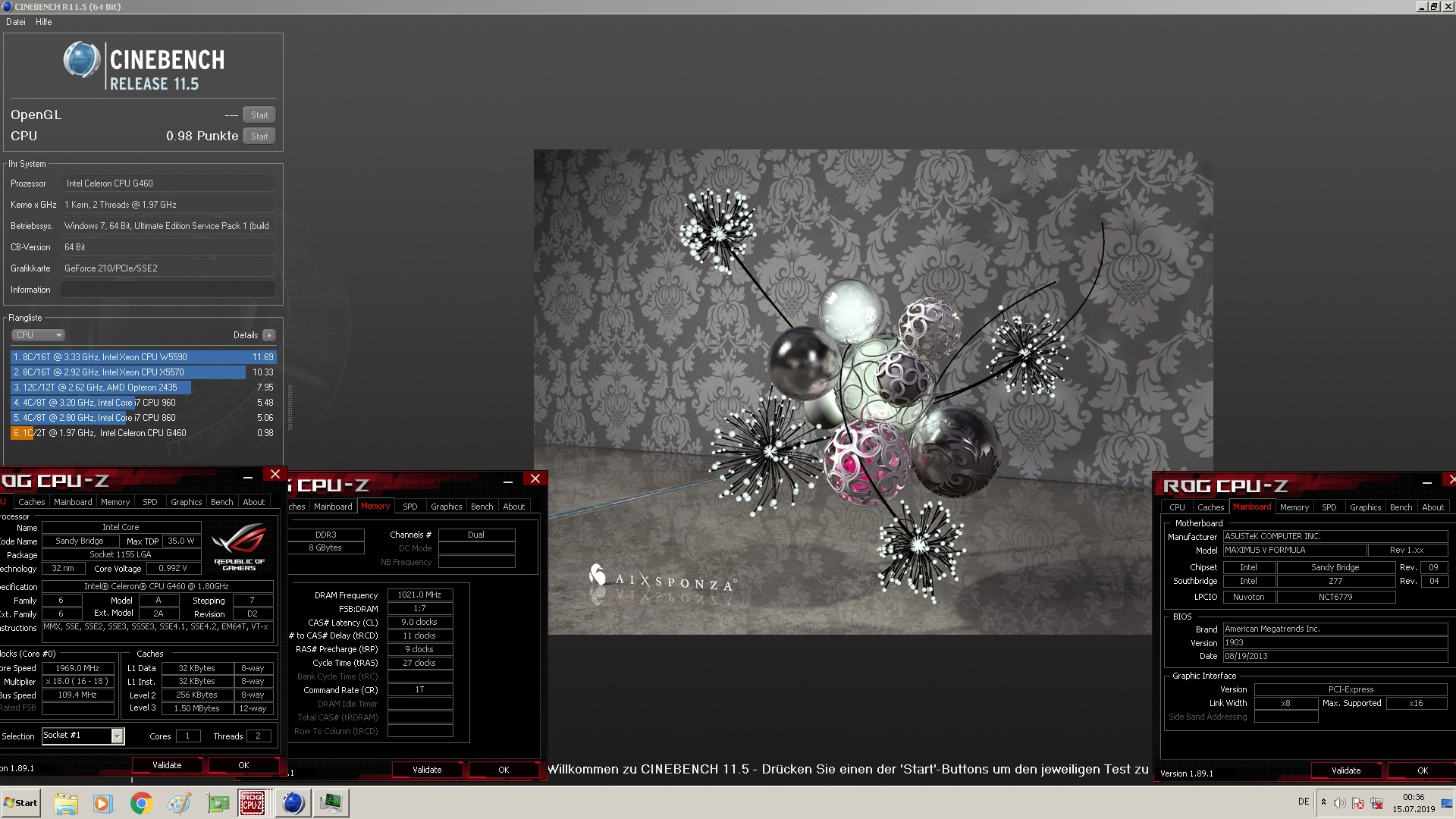Click the Show Desktop tray icon
Image resolution: width=1456 pixels, height=819 pixels.
1447,804
